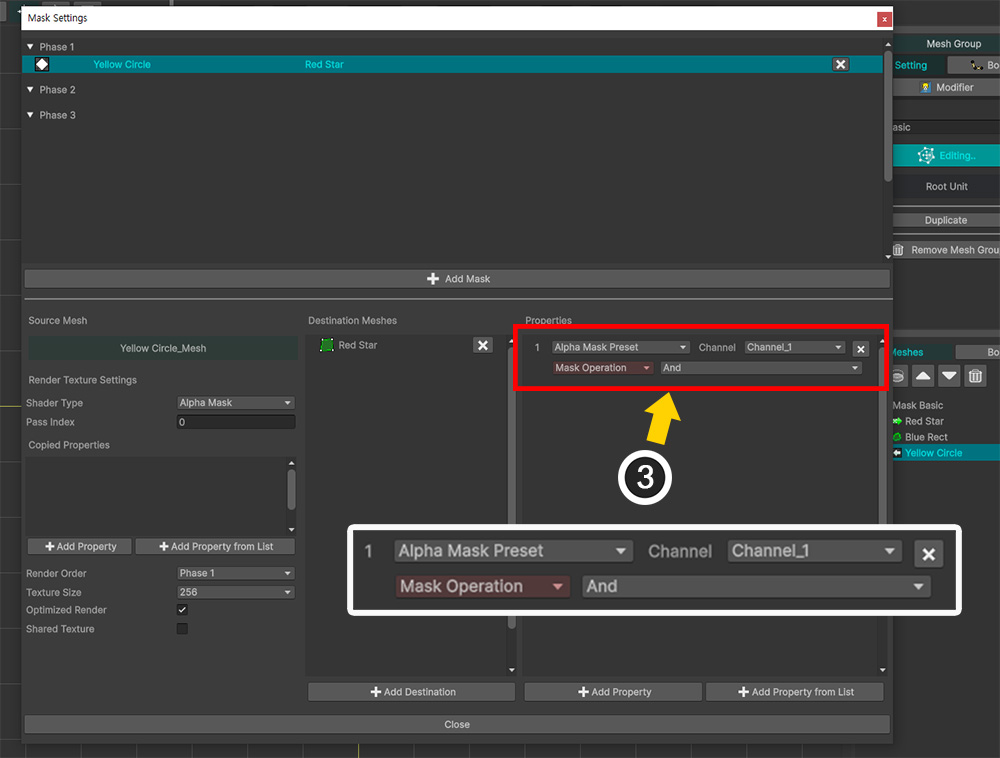The image size is (1000, 758).
Task: Open the And operation dropdown in Properties list
Action: [761, 368]
